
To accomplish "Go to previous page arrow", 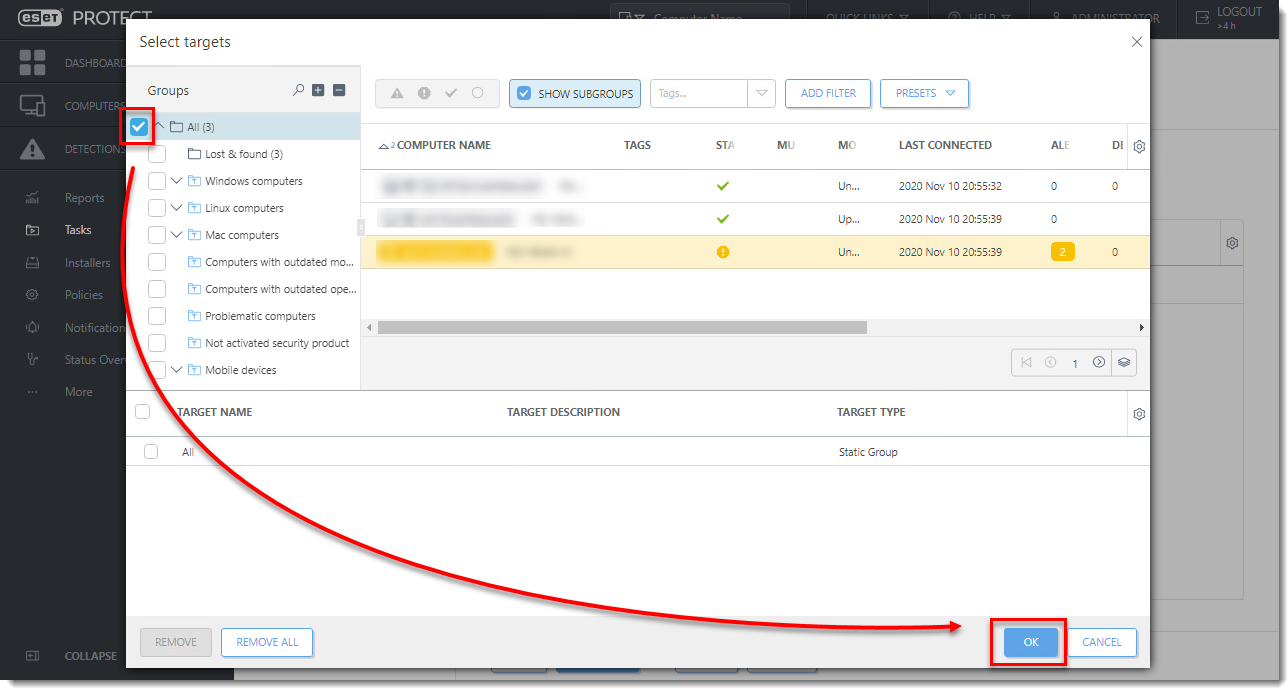I will point(1050,363).
